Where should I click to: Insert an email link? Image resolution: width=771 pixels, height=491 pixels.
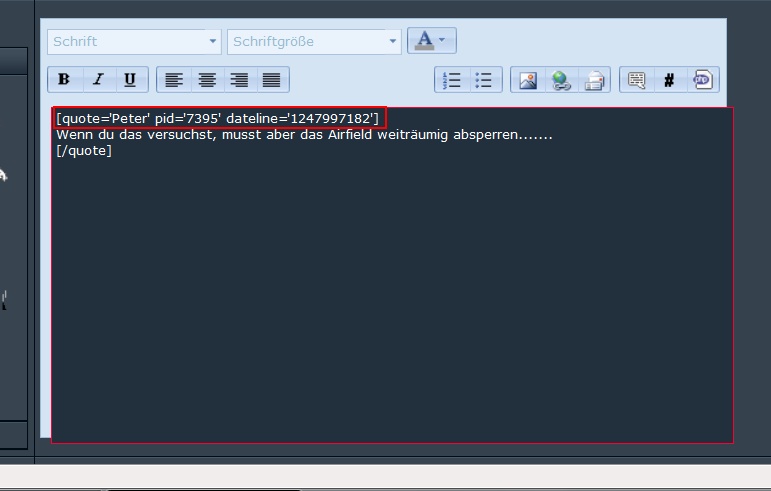593,80
